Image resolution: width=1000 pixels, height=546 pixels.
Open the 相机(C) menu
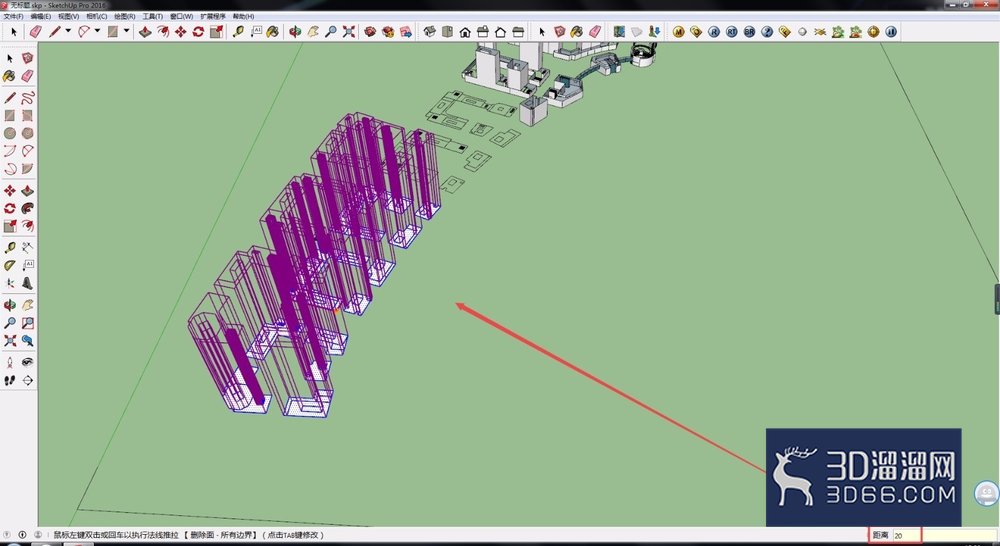point(97,17)
